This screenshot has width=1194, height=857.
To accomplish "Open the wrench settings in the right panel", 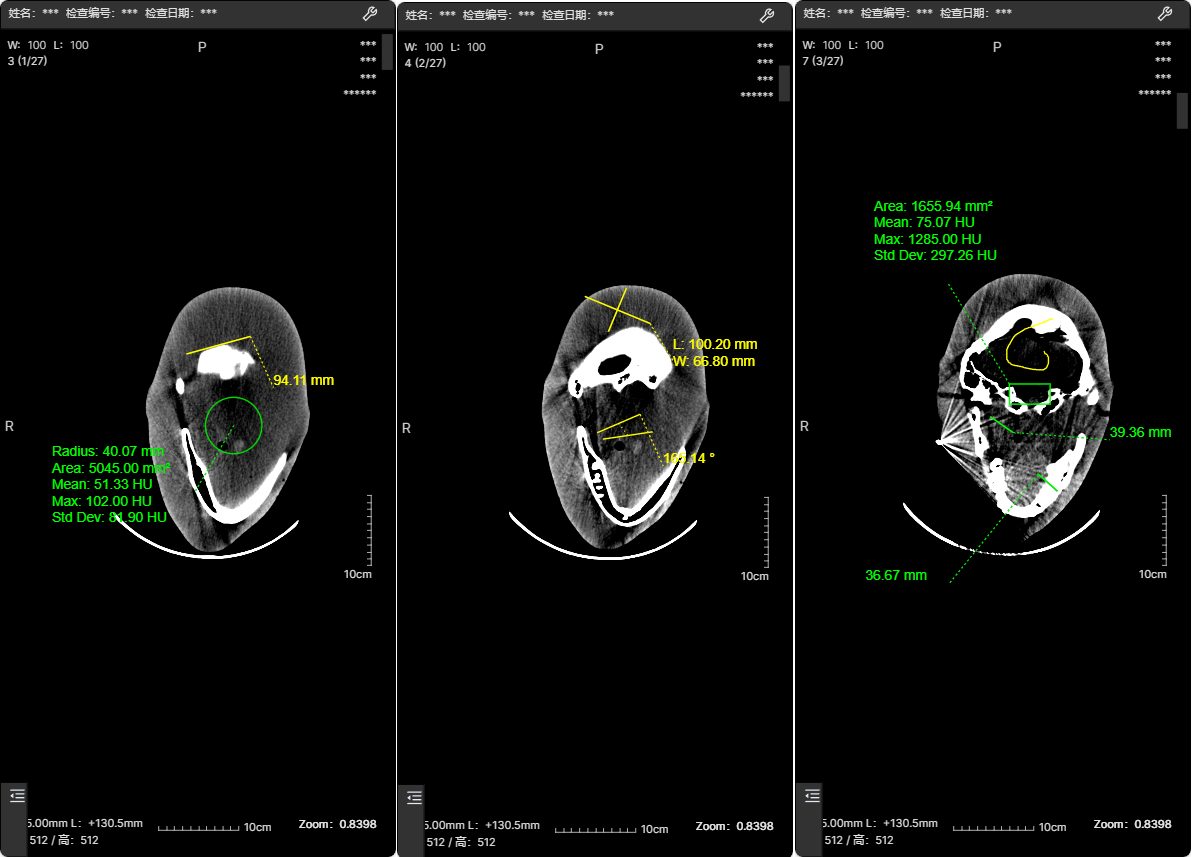I will tap(1164, 15).
